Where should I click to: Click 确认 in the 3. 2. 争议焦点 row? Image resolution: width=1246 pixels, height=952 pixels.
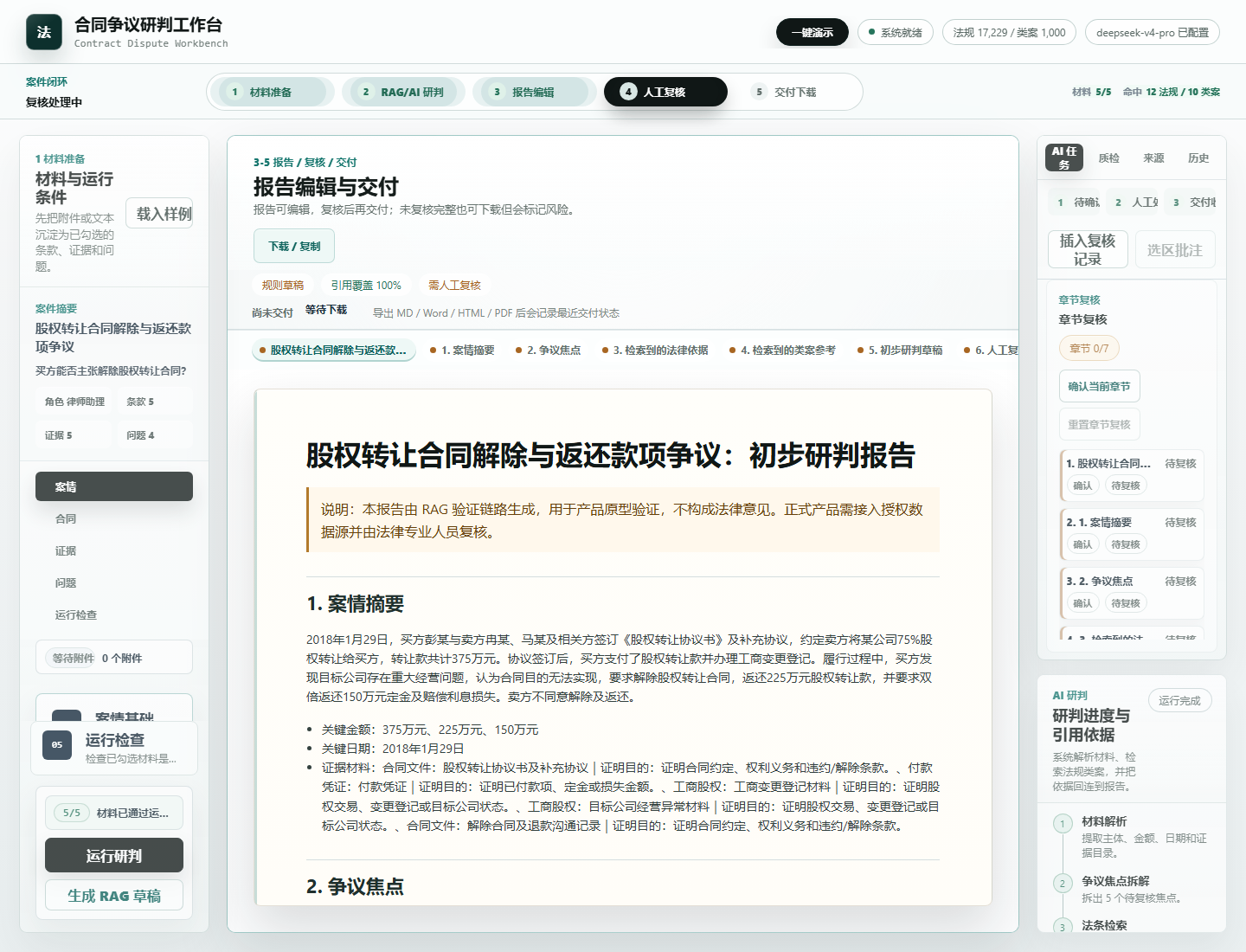click(x=1082, y=603)
